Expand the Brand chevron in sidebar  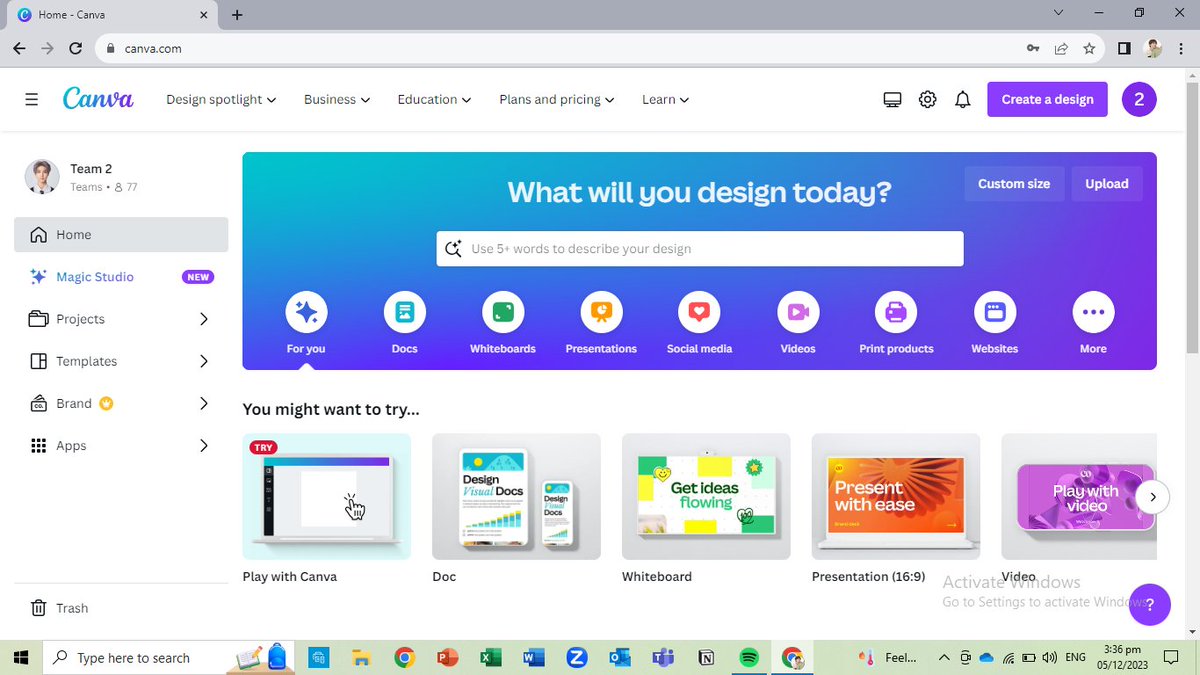coord(204,403)
